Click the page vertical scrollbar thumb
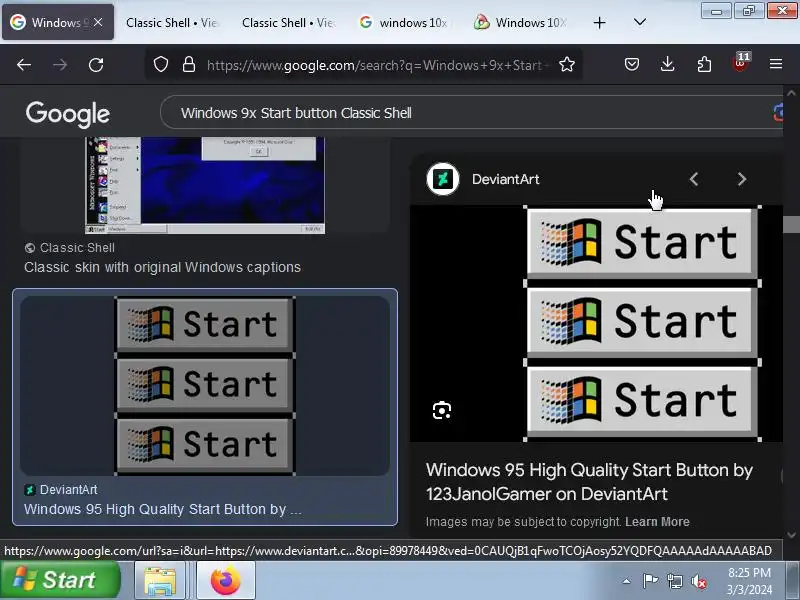The image size is (800, 600). [791, 224]
